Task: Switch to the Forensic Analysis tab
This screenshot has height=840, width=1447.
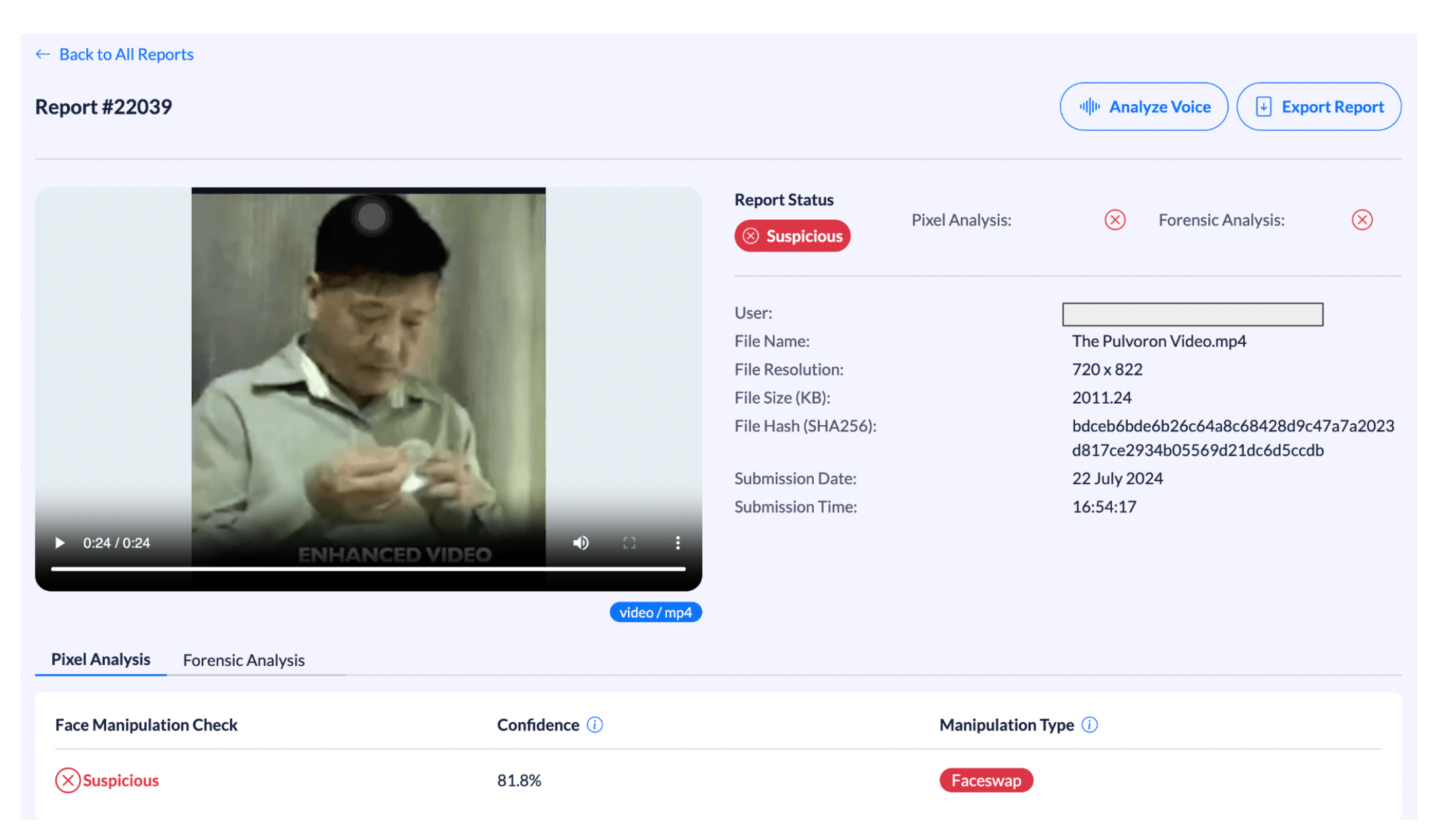Action: [x=243, y=660]
